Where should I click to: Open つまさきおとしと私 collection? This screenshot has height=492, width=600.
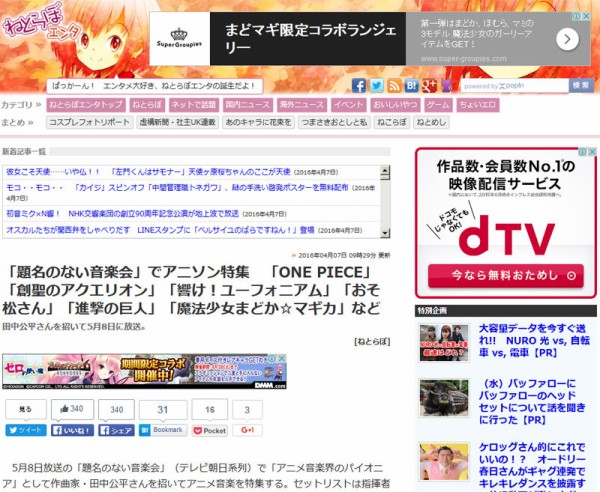tap(334, 122)
